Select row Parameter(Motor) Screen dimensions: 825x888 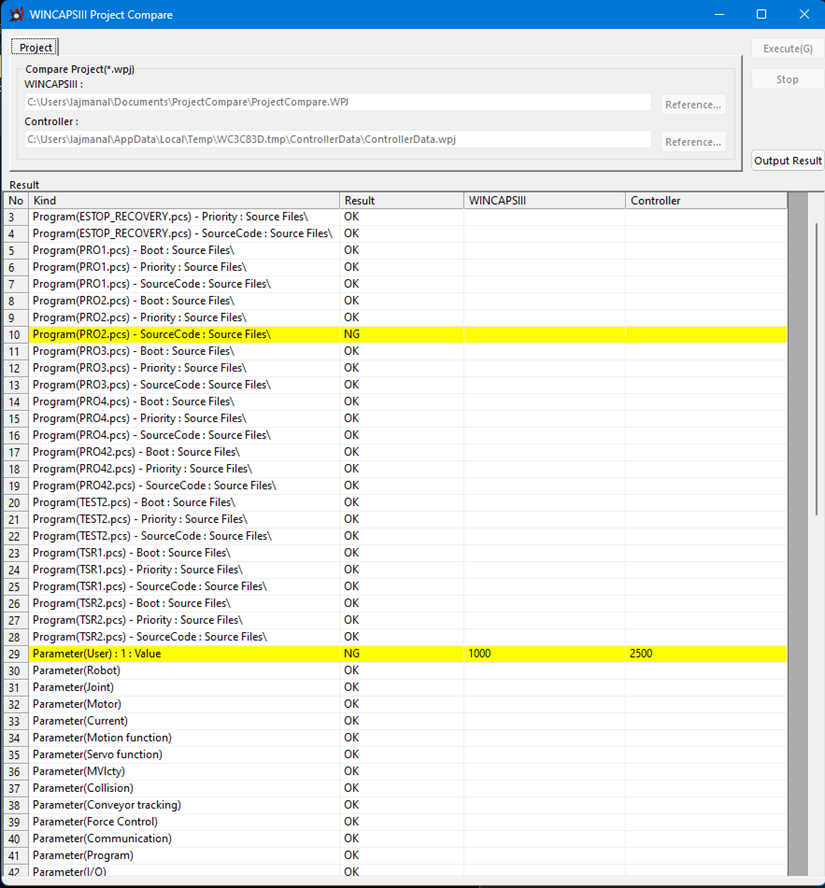[x=395, y=704]
